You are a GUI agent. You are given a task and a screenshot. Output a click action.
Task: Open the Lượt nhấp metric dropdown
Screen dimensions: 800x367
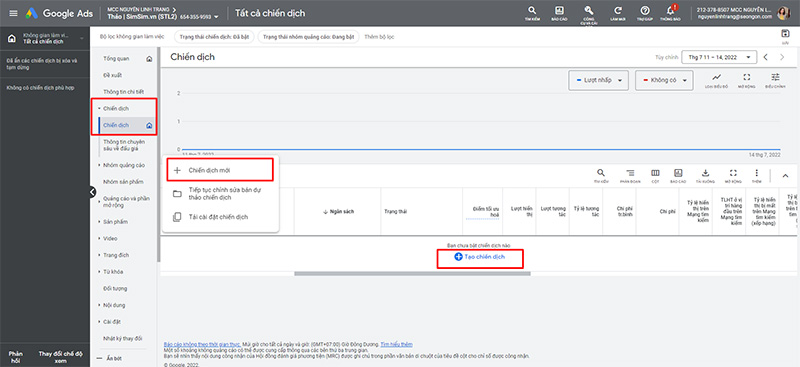[598, 81]
